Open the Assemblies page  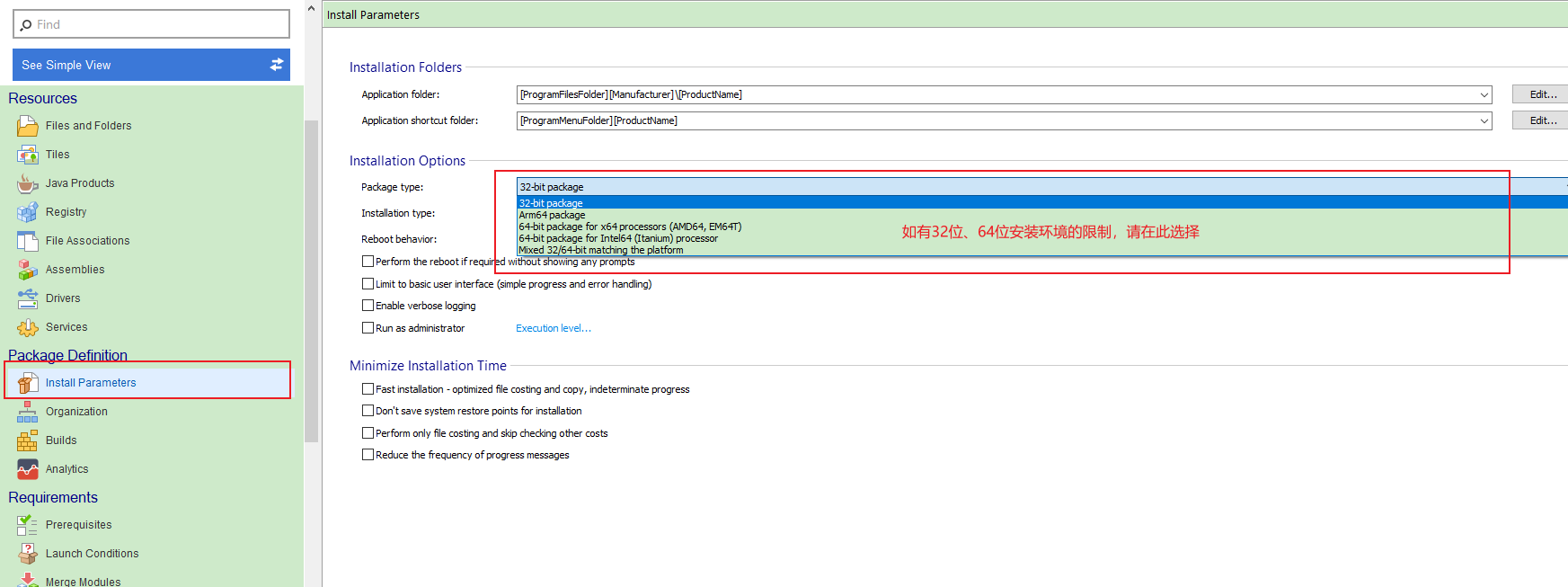pos(75,270)
